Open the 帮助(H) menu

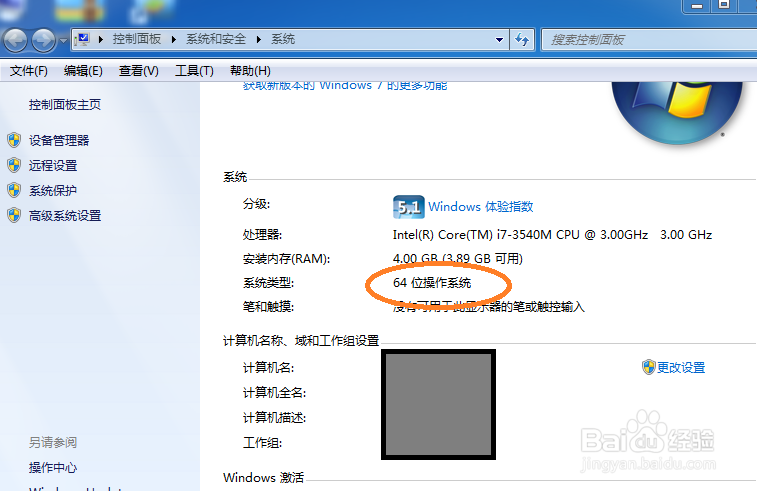(x=250, y=71)
